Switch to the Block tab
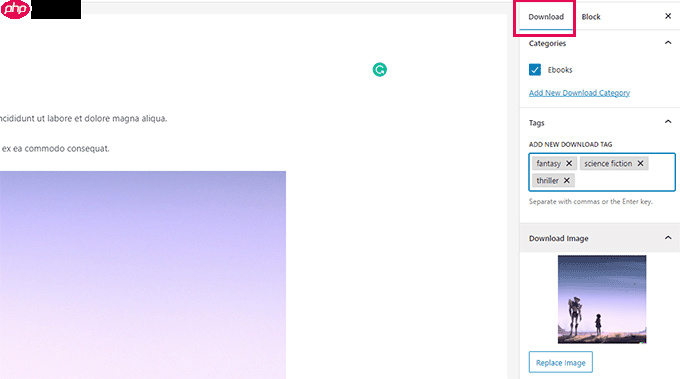This screenshot has width=680, height=379. (x=591, y=17)
